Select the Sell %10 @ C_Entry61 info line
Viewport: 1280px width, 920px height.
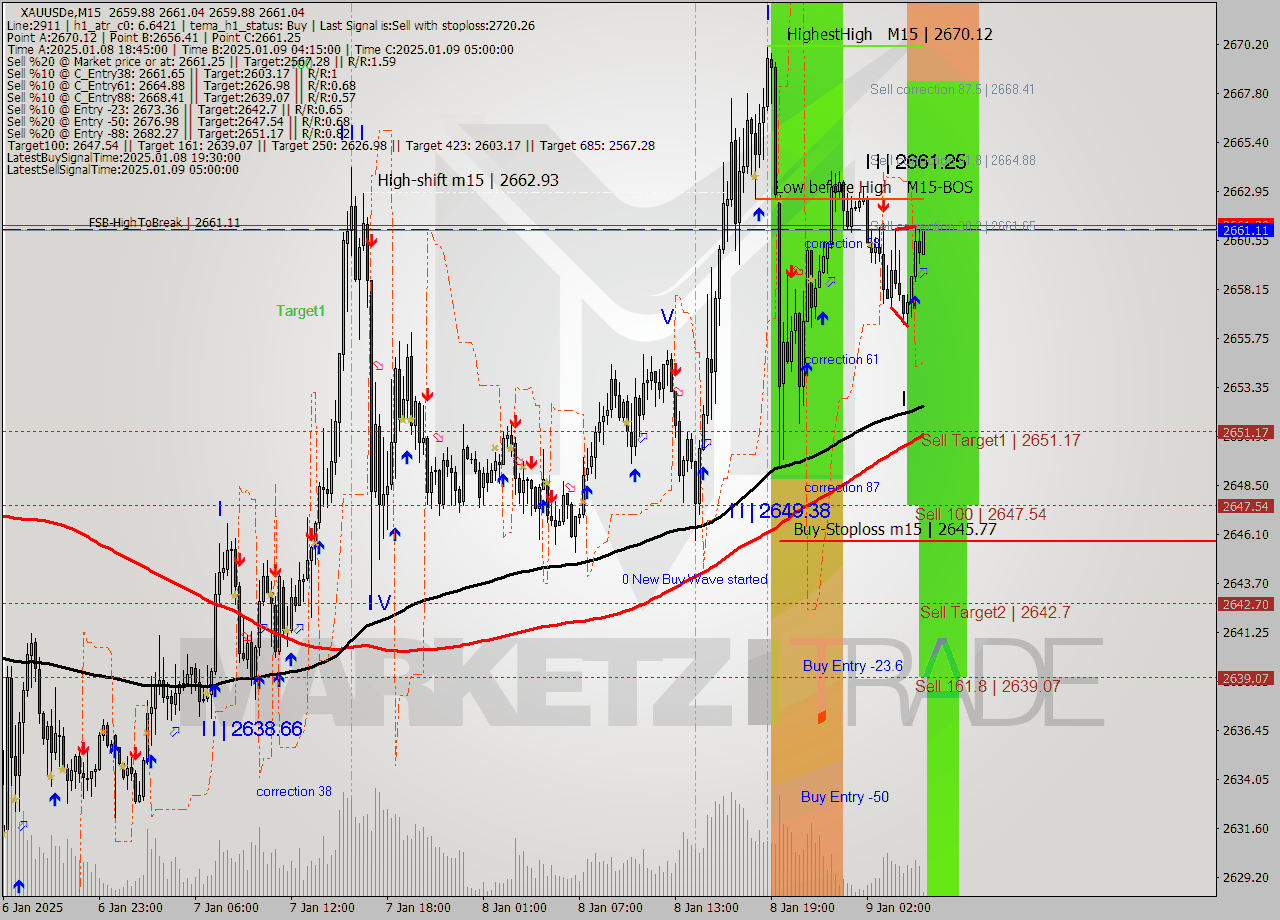[181, 85]
